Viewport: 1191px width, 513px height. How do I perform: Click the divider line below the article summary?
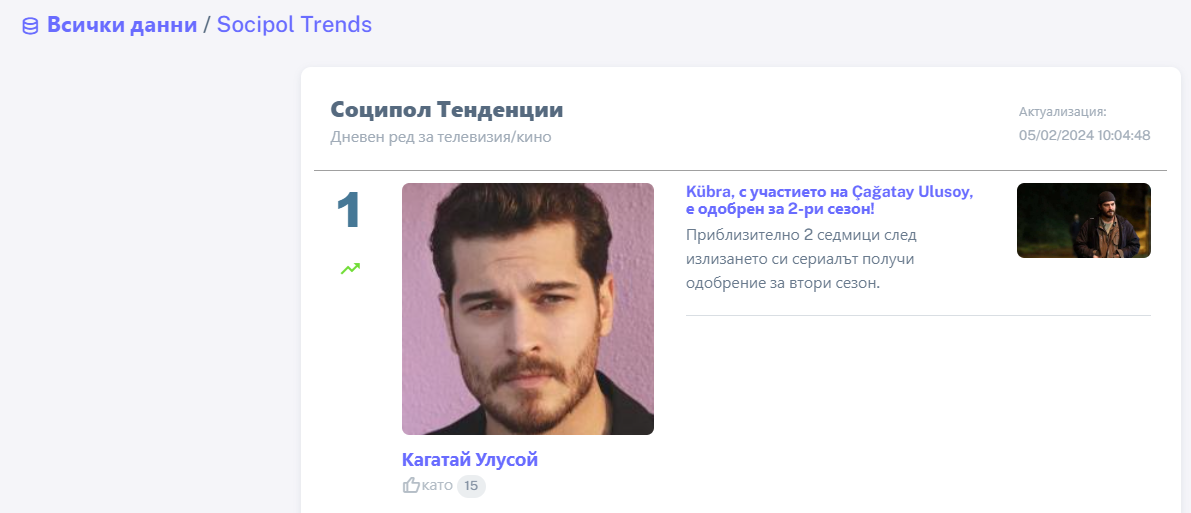[918, 315]
